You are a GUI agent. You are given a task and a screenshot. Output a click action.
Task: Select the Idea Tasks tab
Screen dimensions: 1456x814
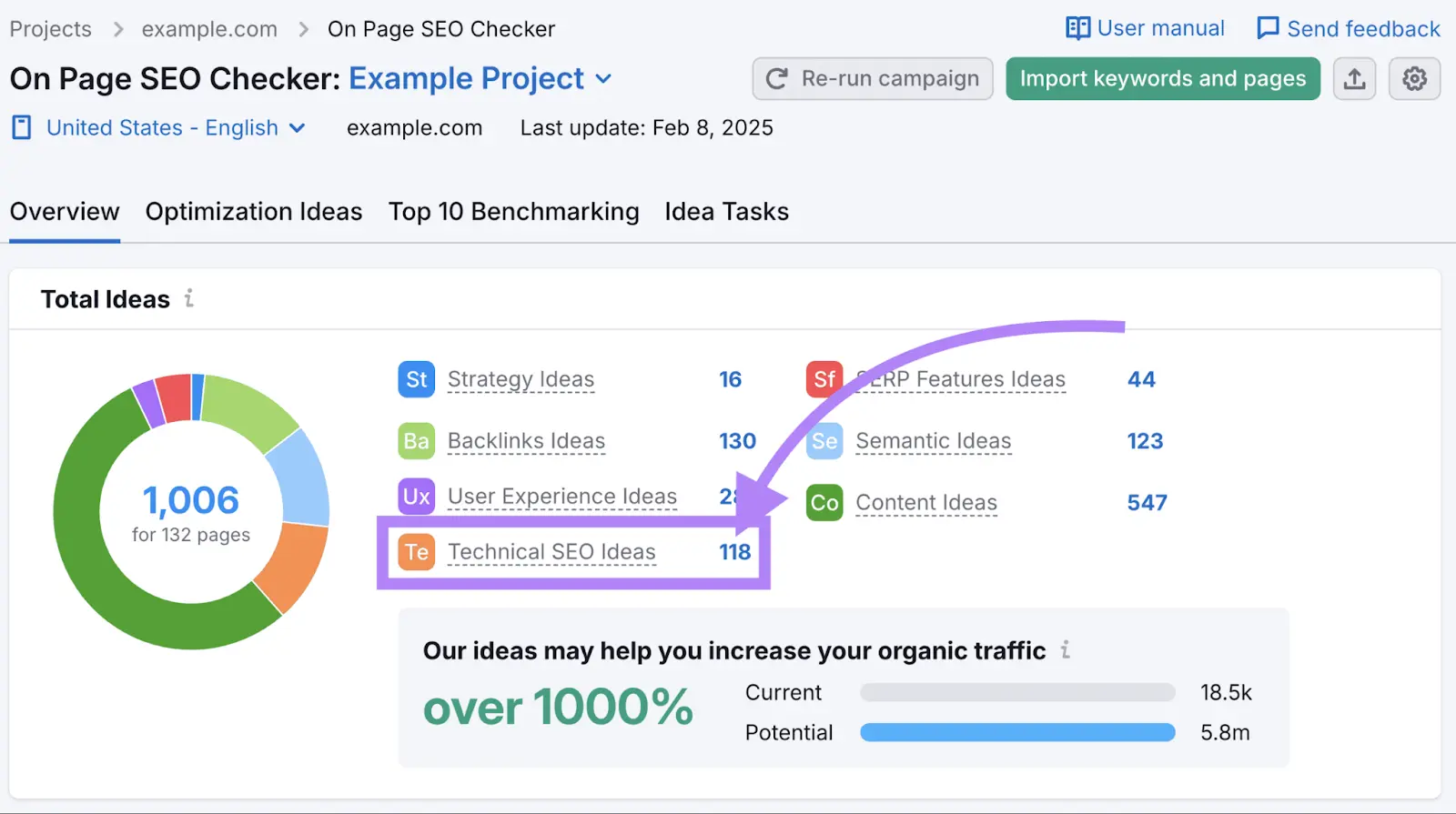coord(726,212)
